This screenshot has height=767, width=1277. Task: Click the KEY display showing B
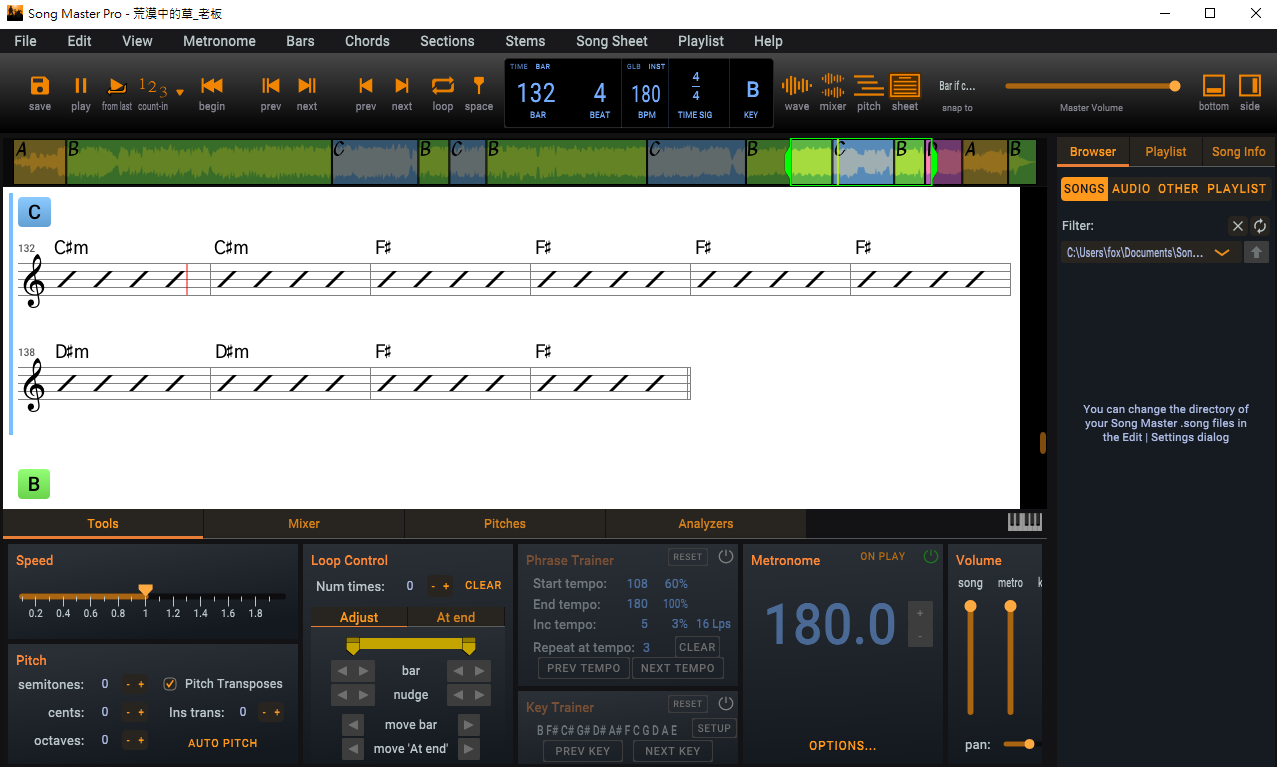pyautogui.click(x=752, y=92)
